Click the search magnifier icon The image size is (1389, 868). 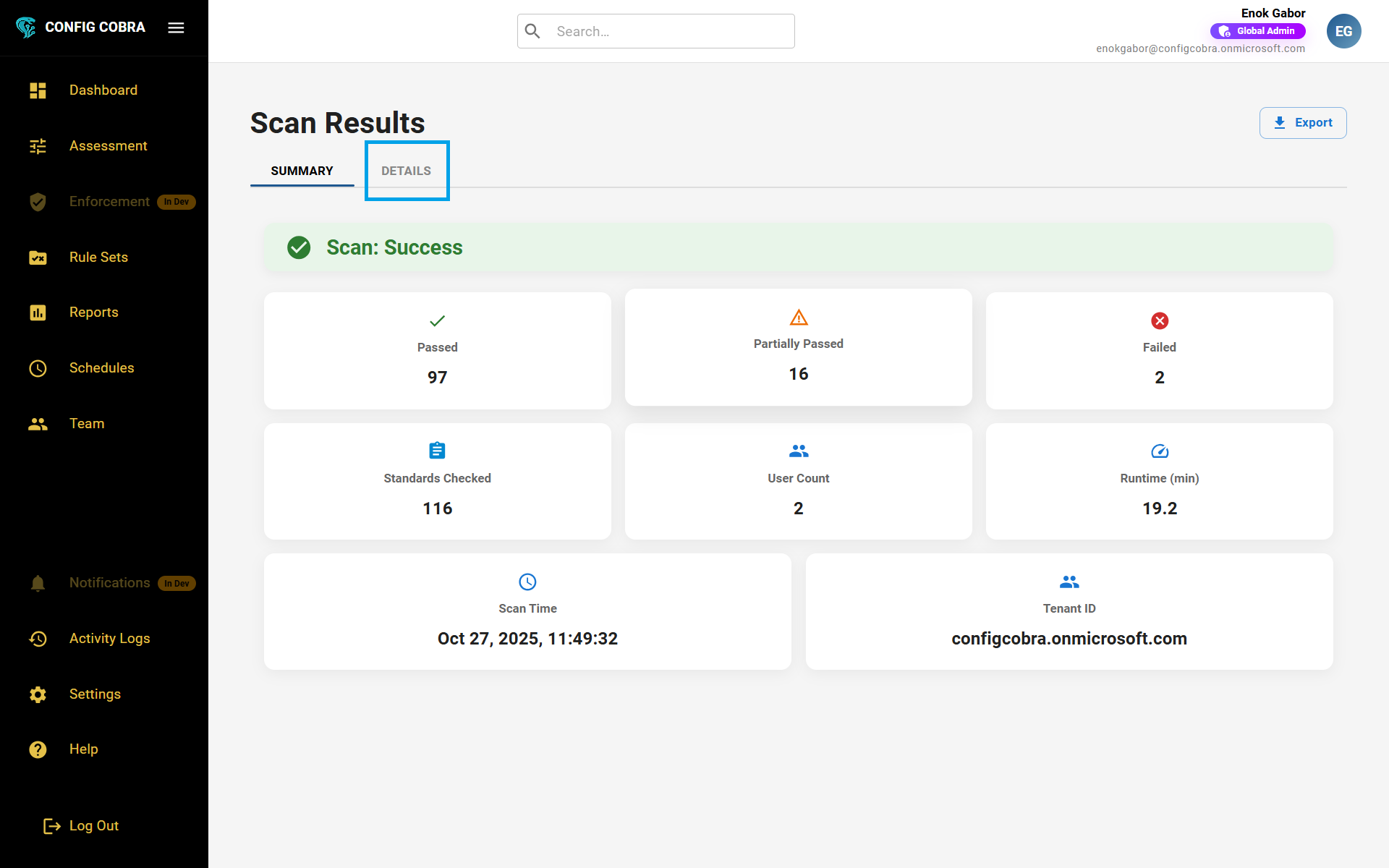coord(533,31)
